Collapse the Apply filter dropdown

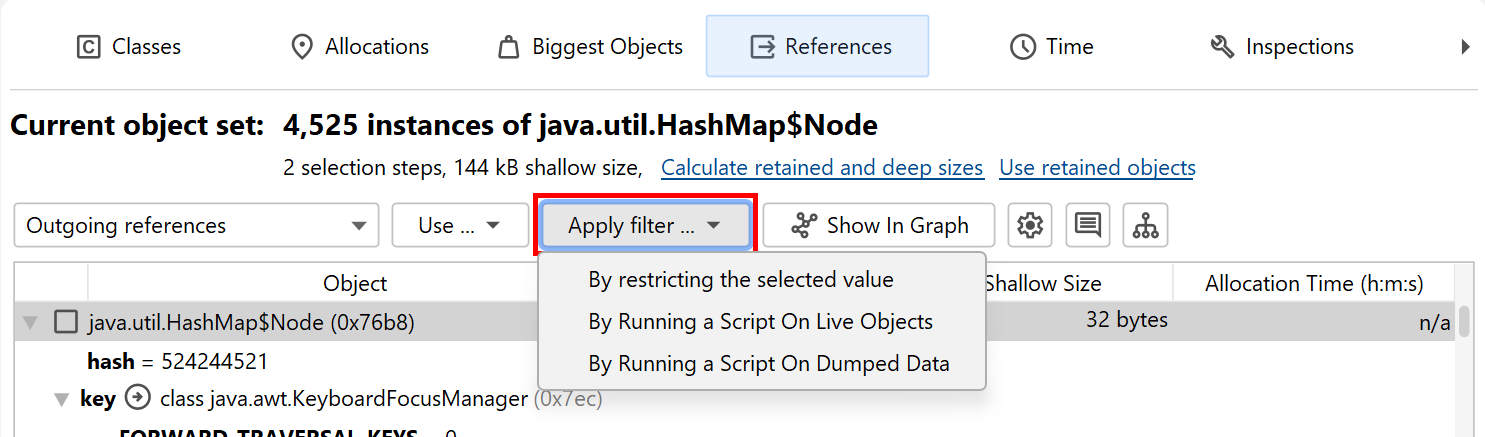tap(645, 226)
